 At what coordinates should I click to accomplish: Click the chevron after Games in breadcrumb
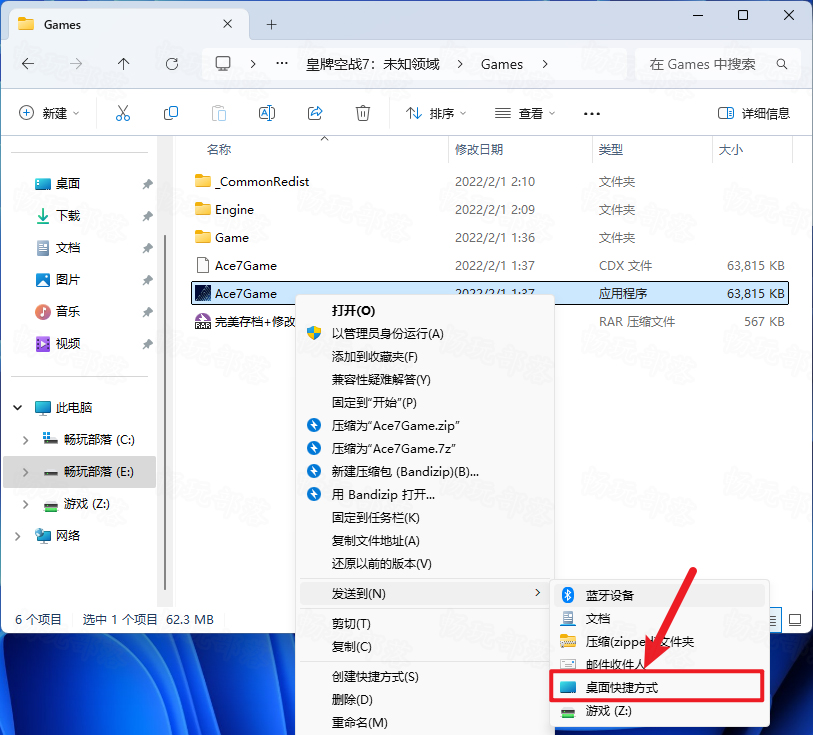pos(544,64)
